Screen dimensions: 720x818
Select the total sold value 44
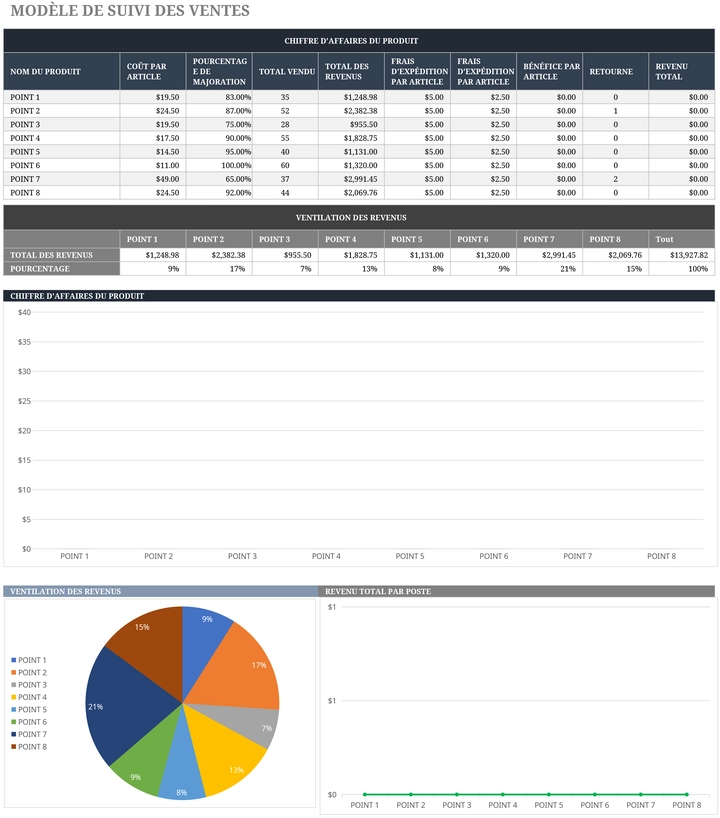[285, 193]
